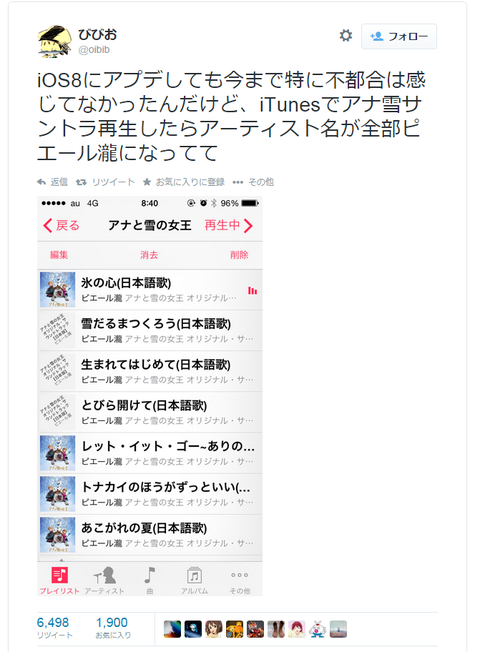Select the プレイリスト playlist tab icon
480x652 pixels.
pos(59,575)
